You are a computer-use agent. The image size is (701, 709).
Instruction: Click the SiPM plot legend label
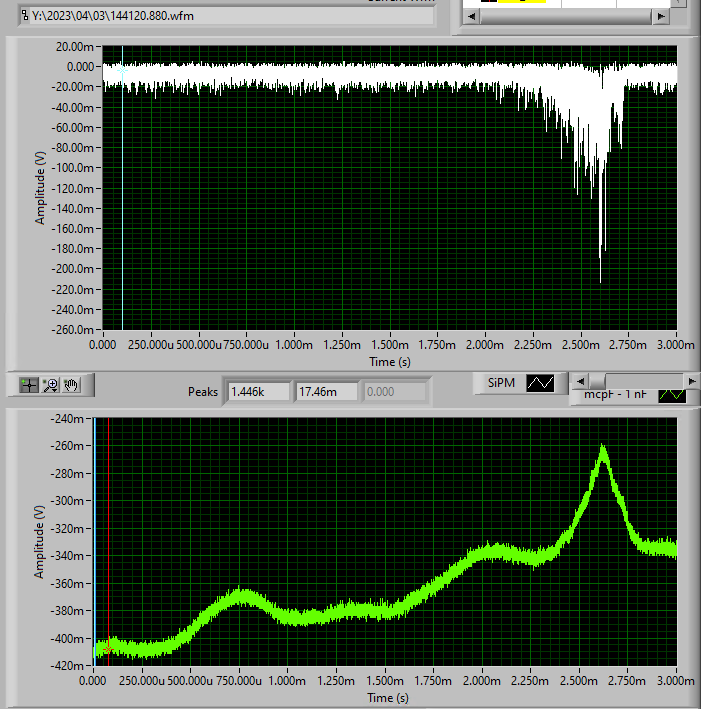coord(501,383)
